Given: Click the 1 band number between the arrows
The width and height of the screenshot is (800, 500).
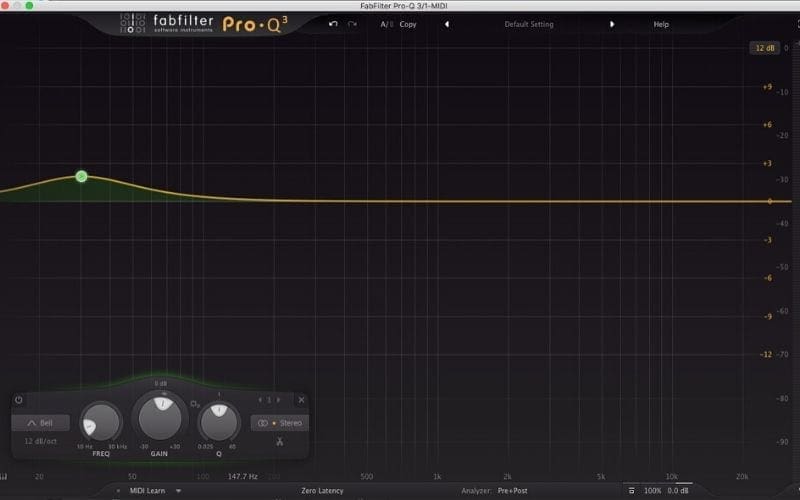Looking at the screenshot, I should click(269, 400).
